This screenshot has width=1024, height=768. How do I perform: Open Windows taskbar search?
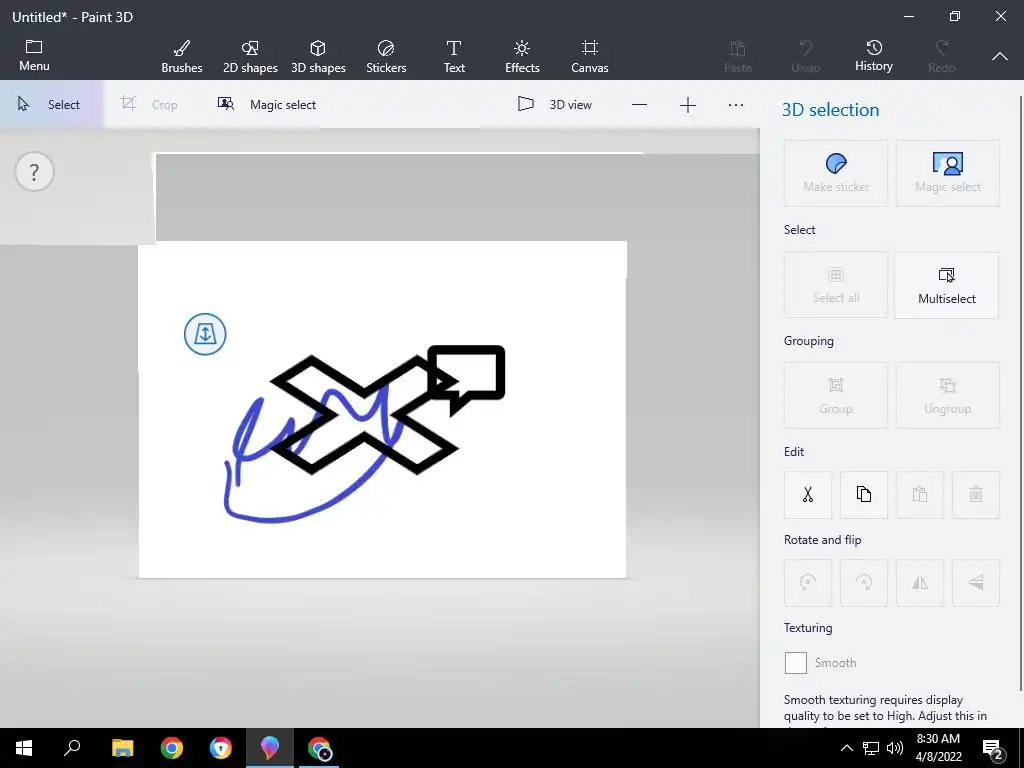tap(72, 748)
